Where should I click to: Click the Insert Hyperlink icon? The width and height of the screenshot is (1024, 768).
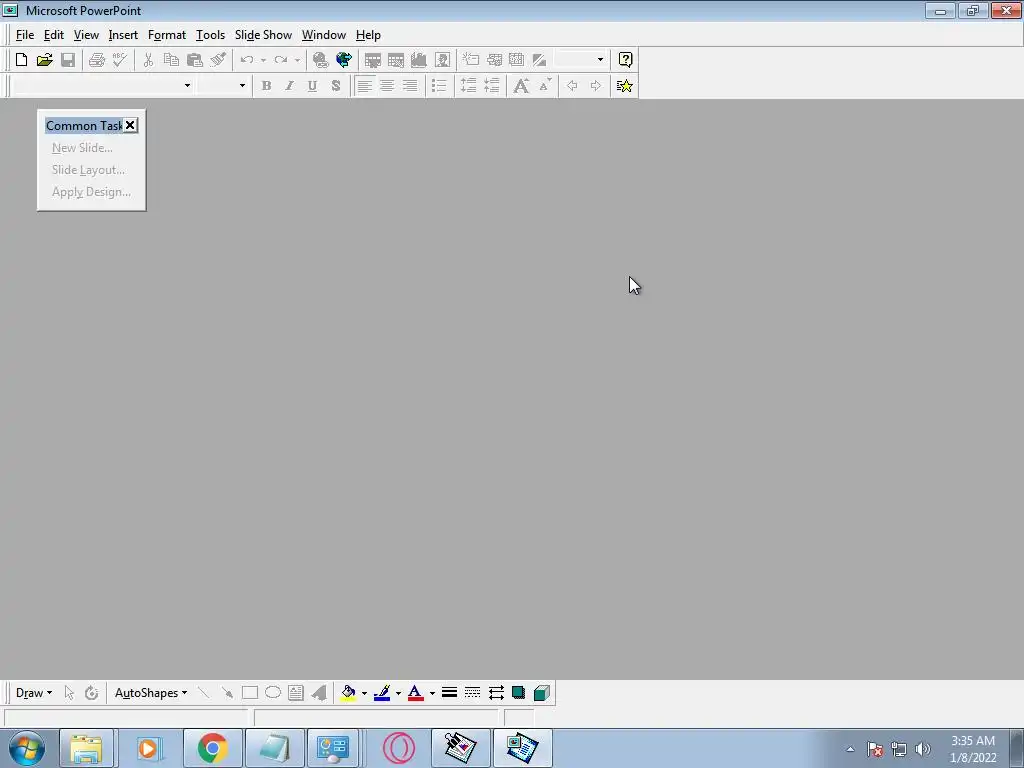coord(320,60)
